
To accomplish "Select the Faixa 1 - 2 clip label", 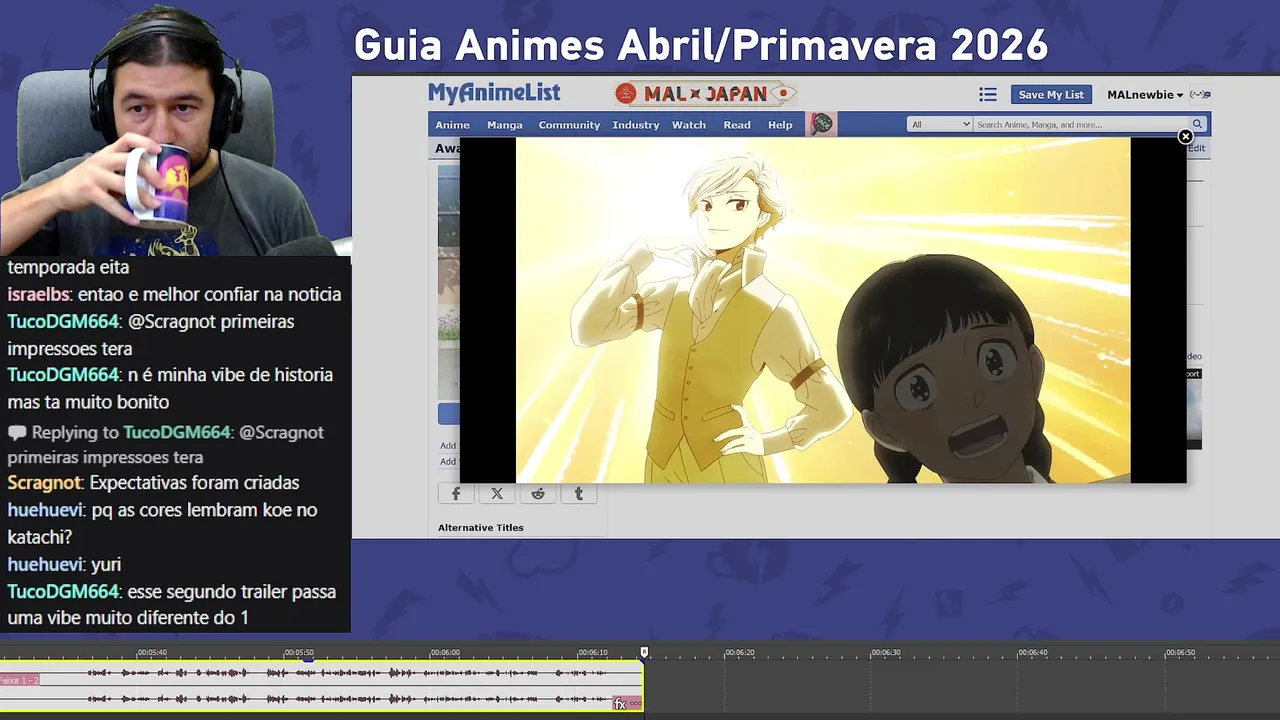I will (x=19, y=680).
